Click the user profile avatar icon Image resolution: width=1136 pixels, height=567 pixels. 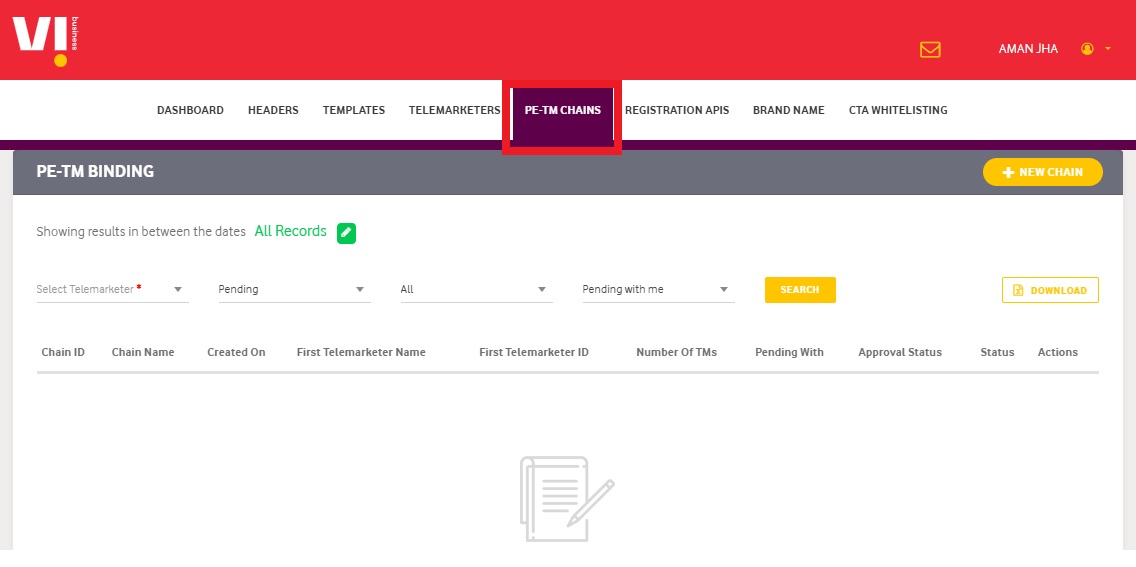(x=1087, y=49)
